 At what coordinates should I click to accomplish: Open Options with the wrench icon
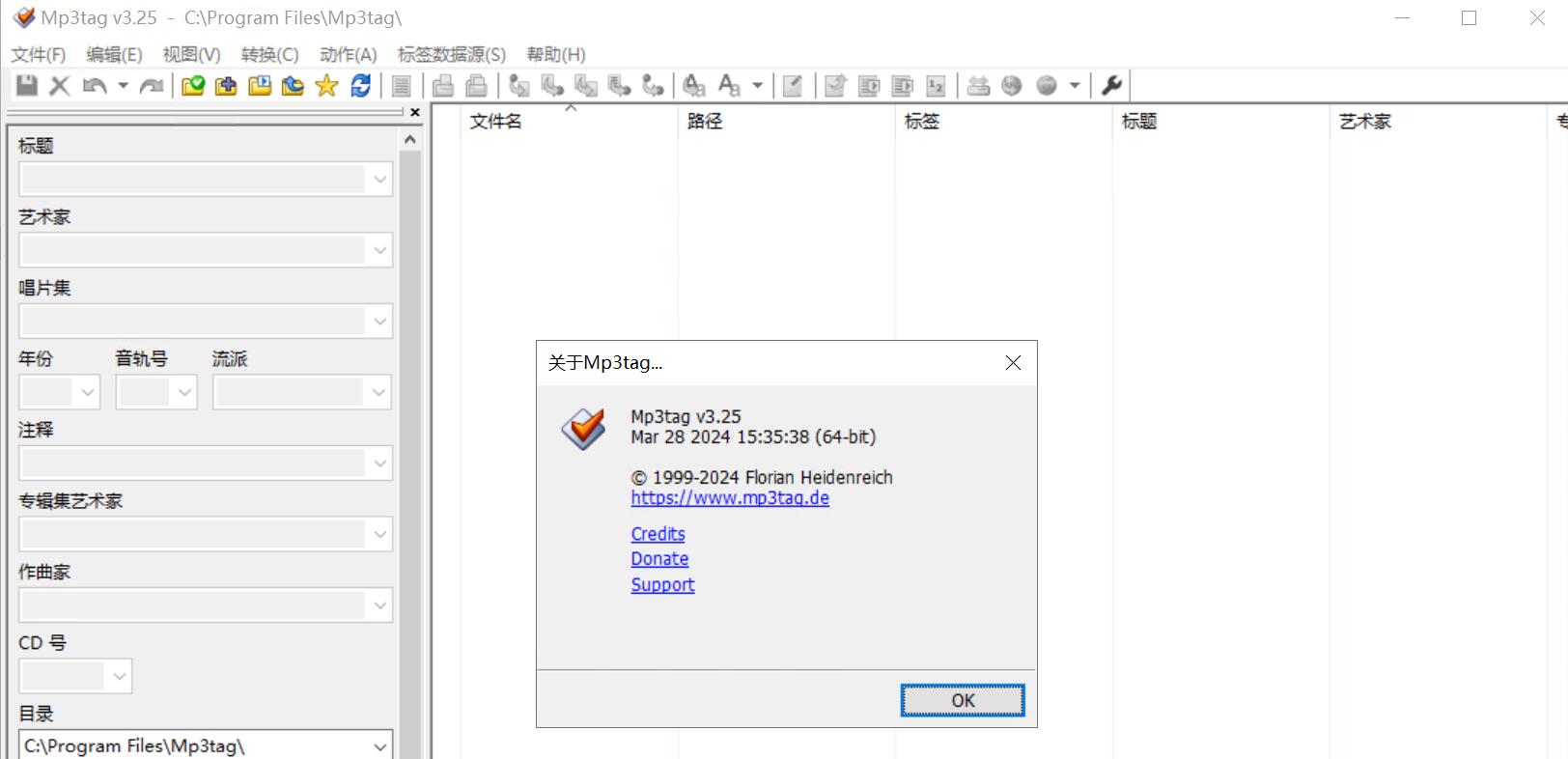pos(1112,86)
